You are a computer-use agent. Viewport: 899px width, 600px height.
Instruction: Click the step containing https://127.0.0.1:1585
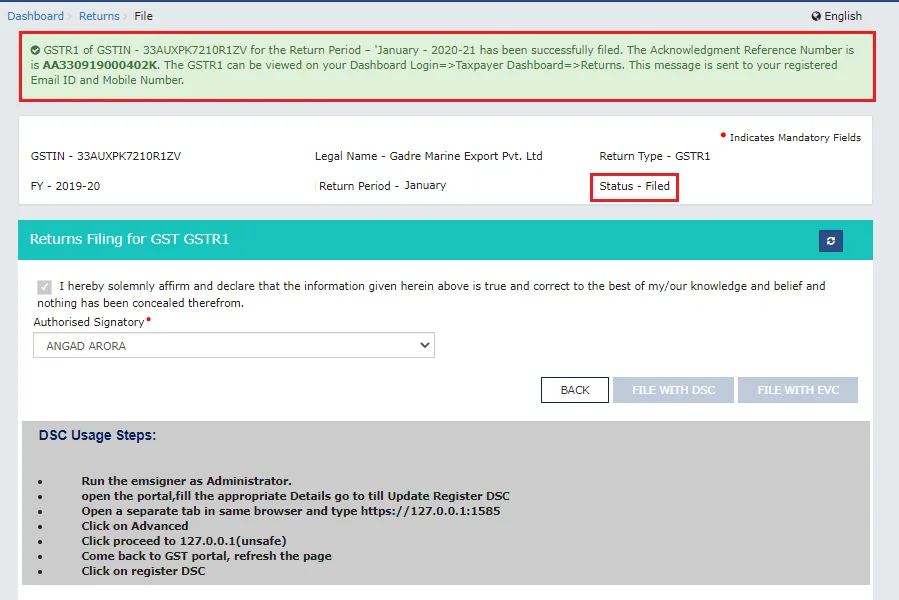point(291,511)
